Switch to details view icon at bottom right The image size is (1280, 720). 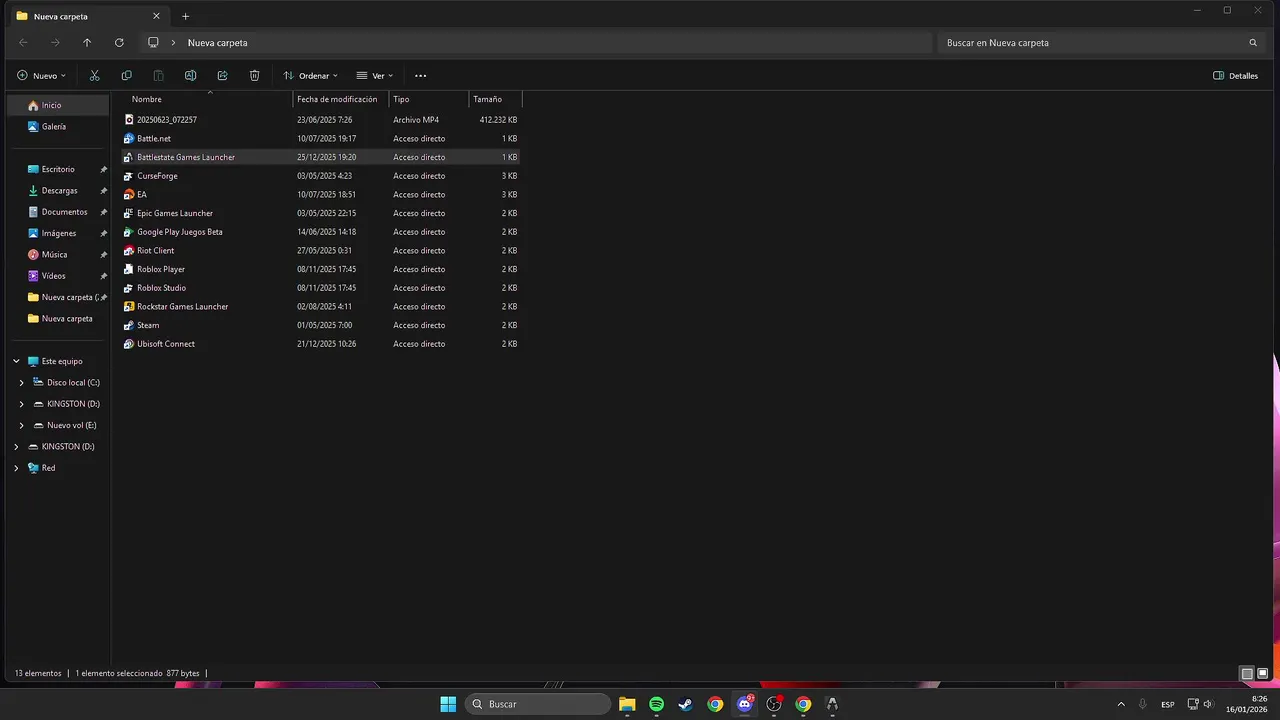click(x=1247, y=674)
